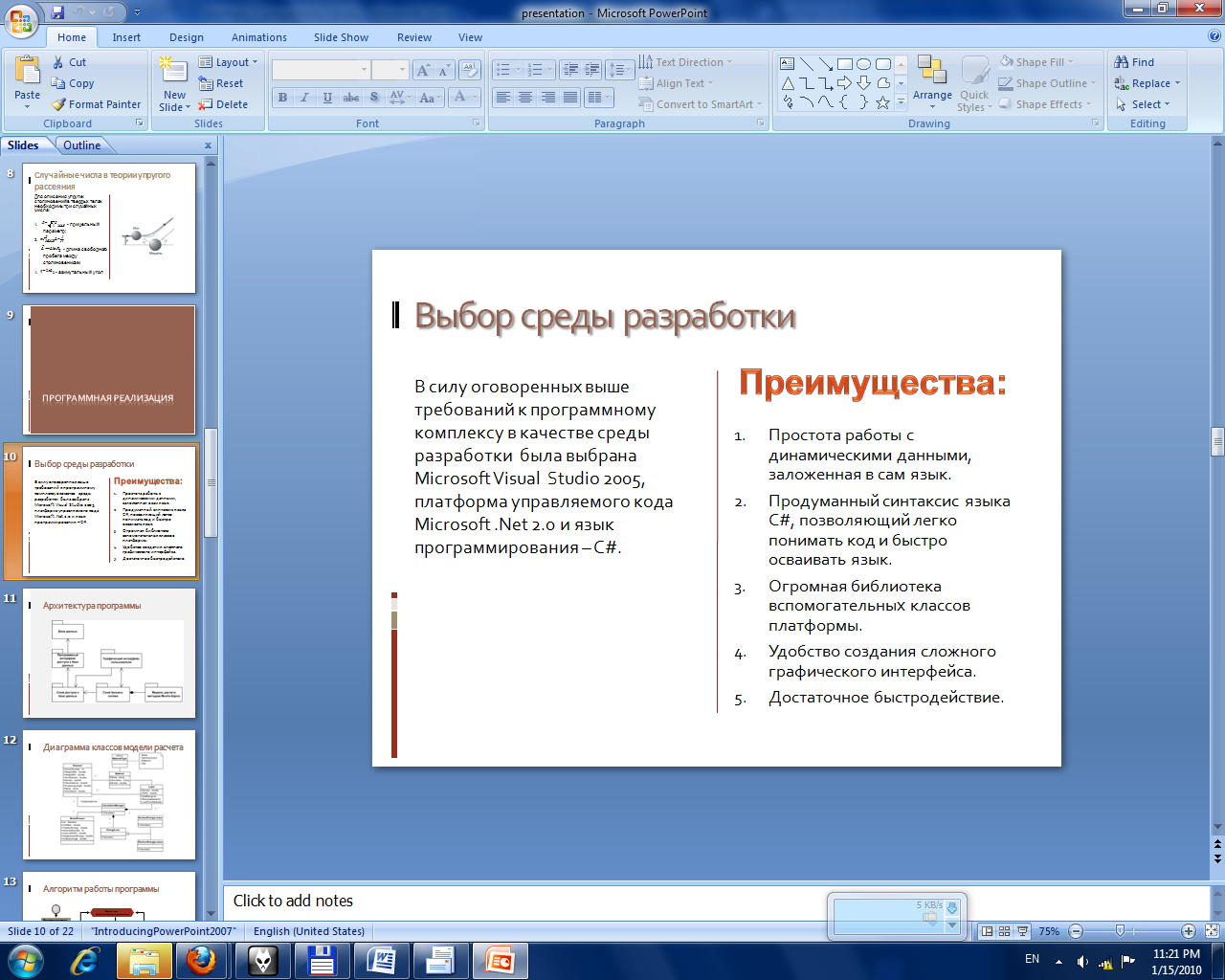The height and width of the screenshot is (980, 1225).
Task: Copy selection using Copy button
Action: click(x=74, y=83)
